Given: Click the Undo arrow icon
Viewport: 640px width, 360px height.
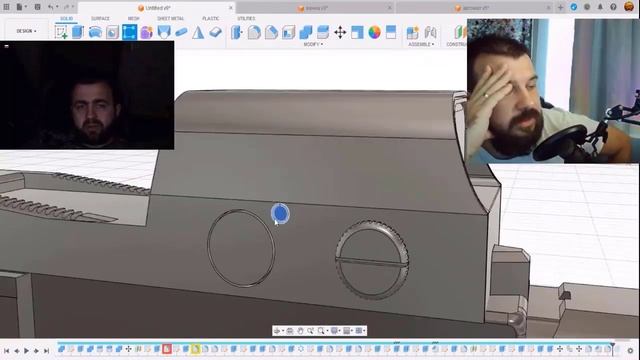Looking at the screenshot, I should click(x=51, y=7).
